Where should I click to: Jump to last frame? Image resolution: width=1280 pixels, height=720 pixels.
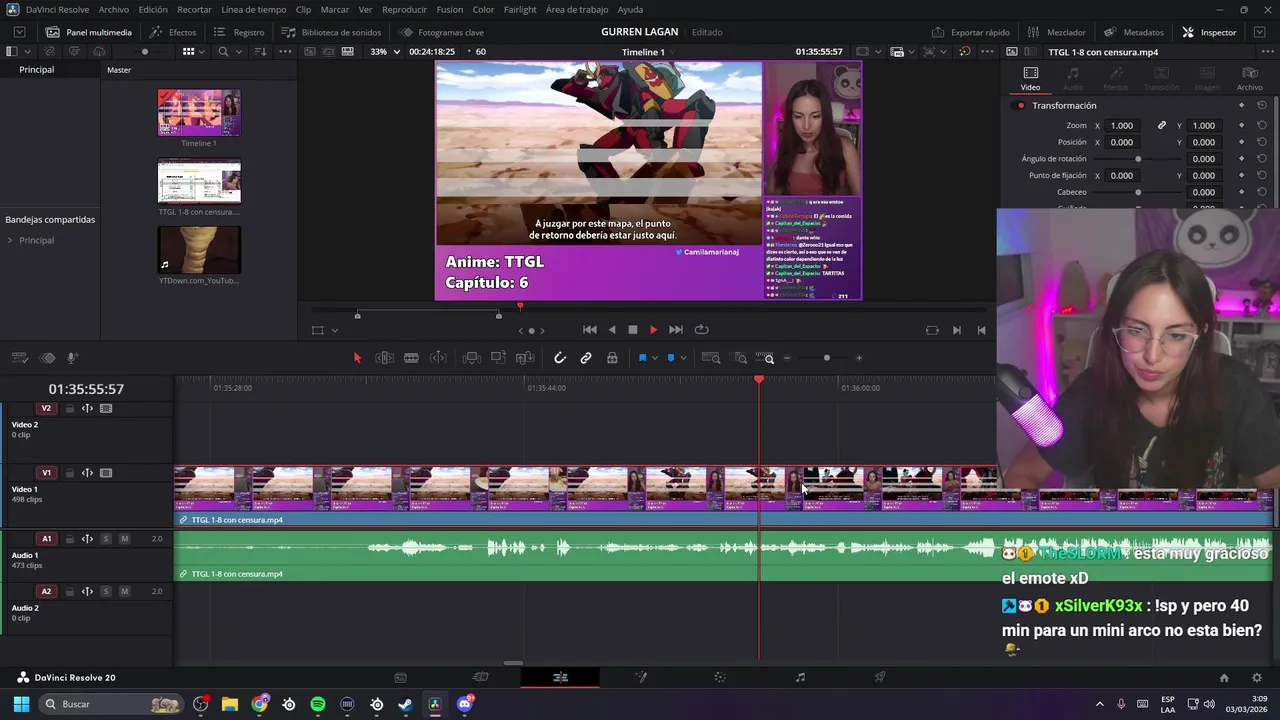(676, 330)
